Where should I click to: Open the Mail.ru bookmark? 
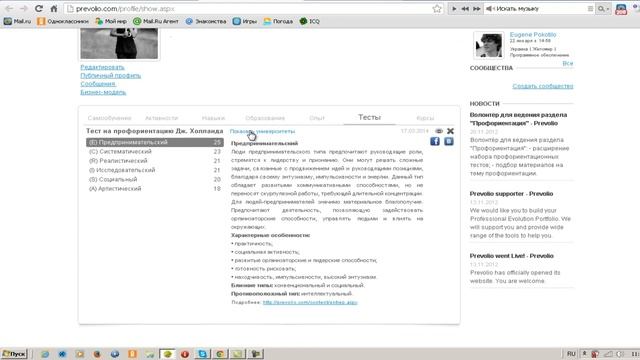17,21
